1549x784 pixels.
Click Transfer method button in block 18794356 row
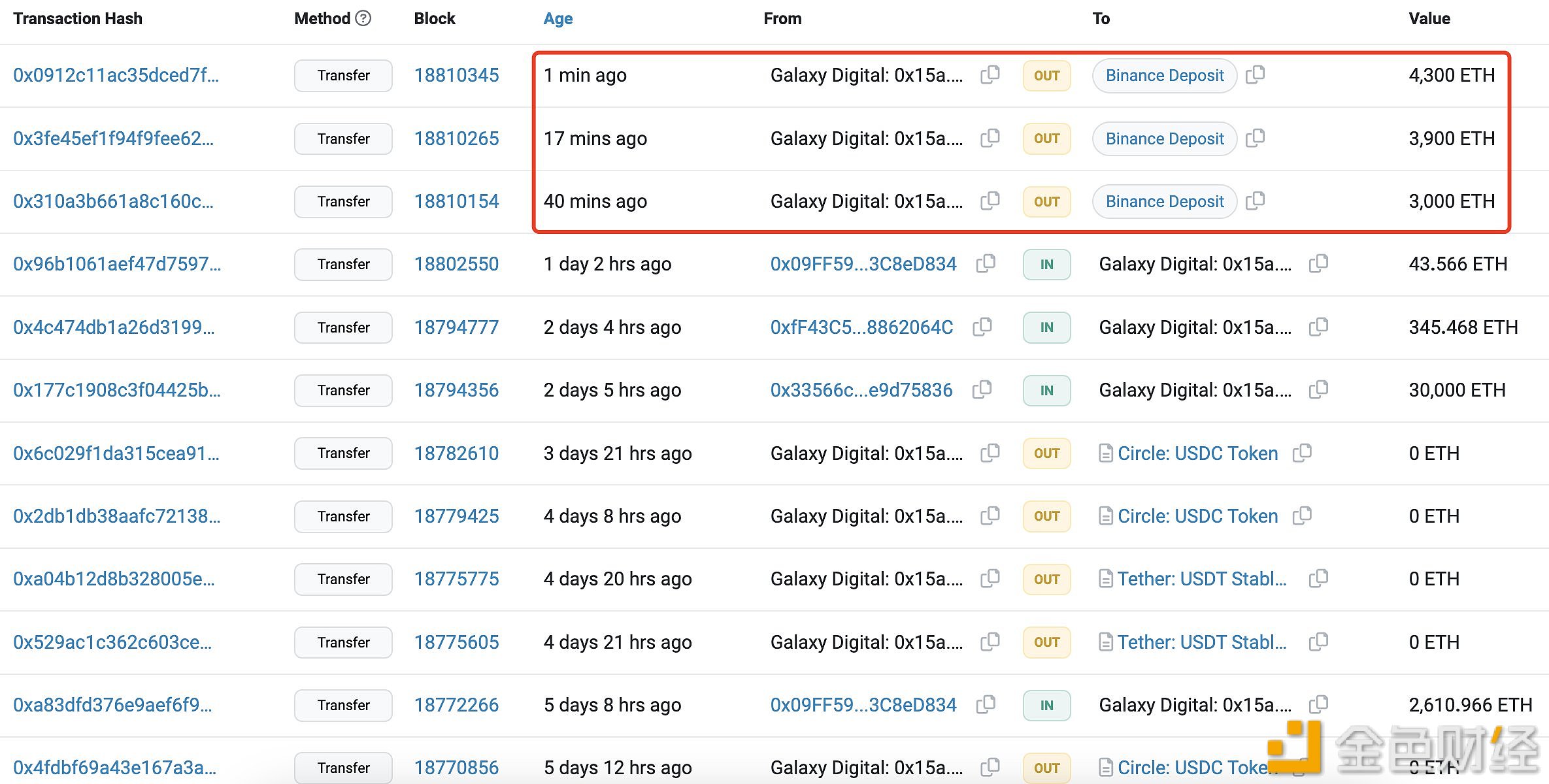click(343, 391)
